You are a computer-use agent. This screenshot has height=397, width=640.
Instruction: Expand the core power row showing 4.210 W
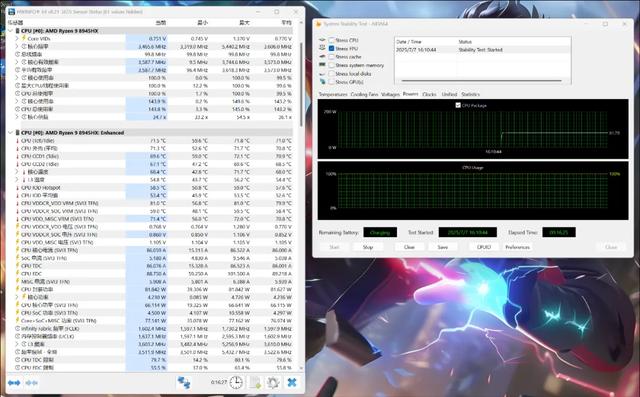click(17, 297)
